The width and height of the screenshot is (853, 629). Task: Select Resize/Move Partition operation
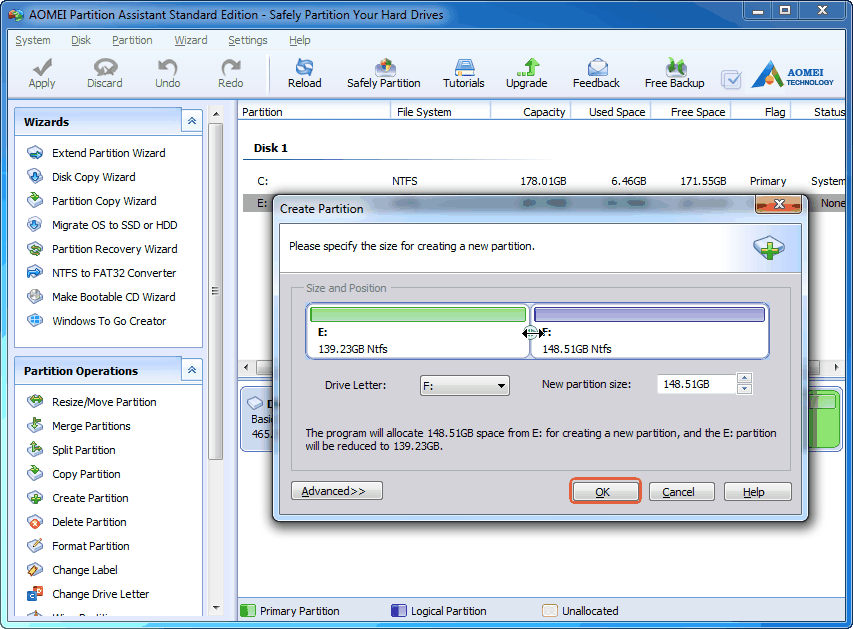[x=104, y=402]
